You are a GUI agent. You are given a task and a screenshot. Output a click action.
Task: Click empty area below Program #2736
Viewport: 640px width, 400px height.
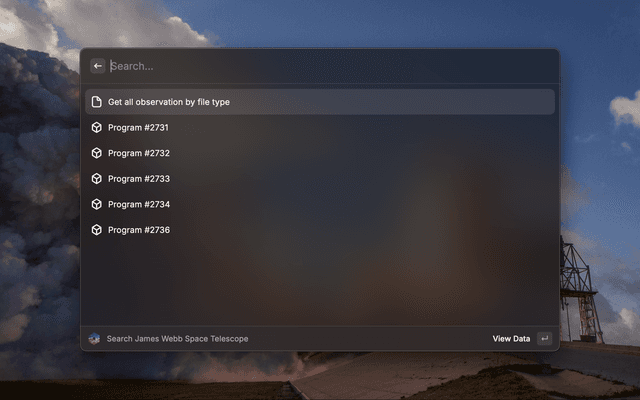coord(320,284)
